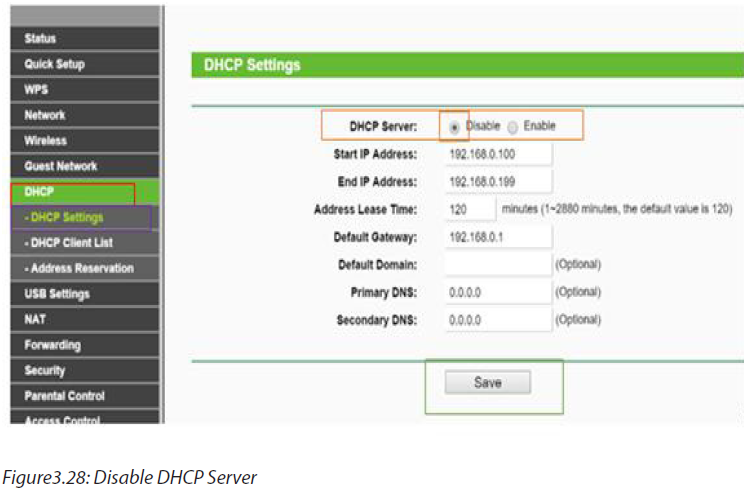
Task: Click the Default Domain text field
Action: pyautogui.click(x=498, y=264)
